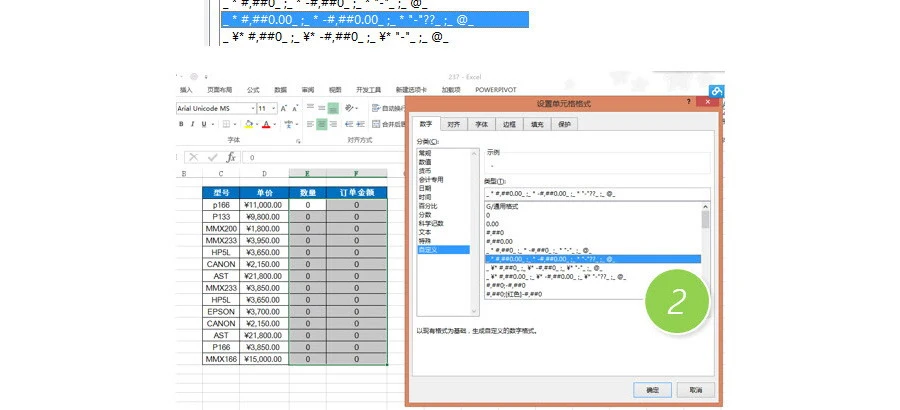Toggle Bold formatting in the ribbon
The width and height of the screenshot is (900, 410).
click(182, 124)
